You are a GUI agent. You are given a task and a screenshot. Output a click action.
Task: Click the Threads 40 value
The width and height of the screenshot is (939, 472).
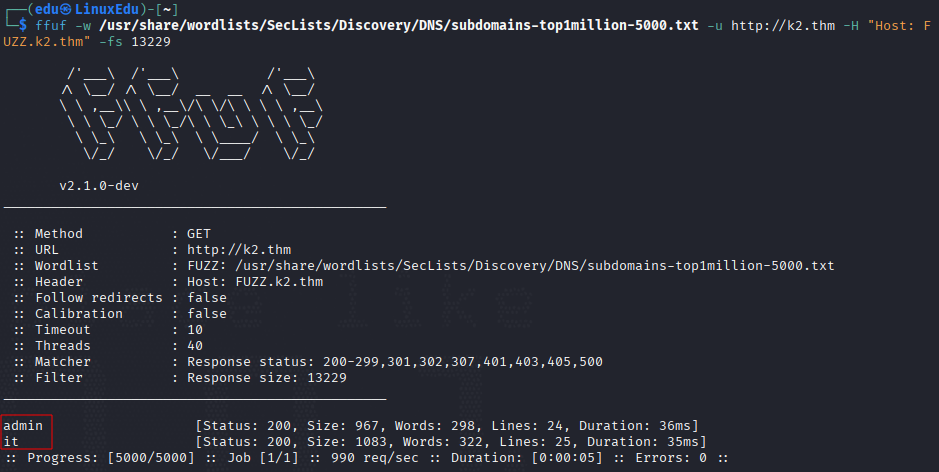click(195, 346)
